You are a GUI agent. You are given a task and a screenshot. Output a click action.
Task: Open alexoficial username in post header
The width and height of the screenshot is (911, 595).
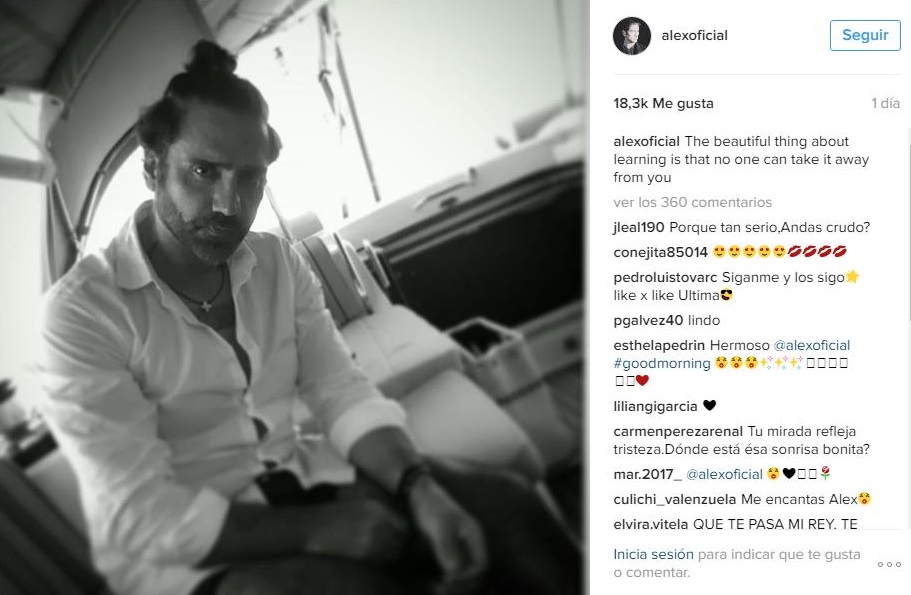694,35
